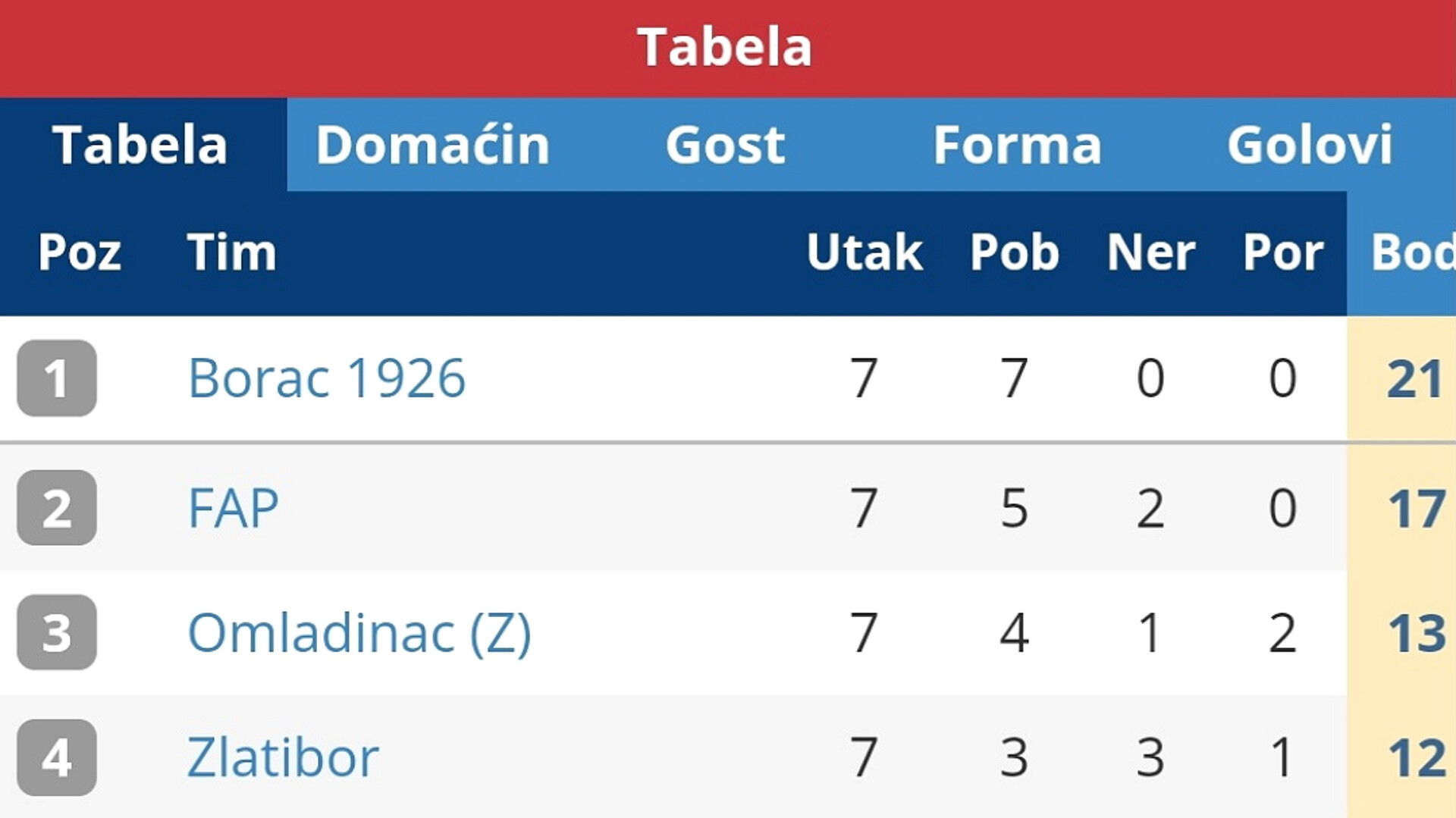Switch to the Tabela tab

tap(140, 144)
